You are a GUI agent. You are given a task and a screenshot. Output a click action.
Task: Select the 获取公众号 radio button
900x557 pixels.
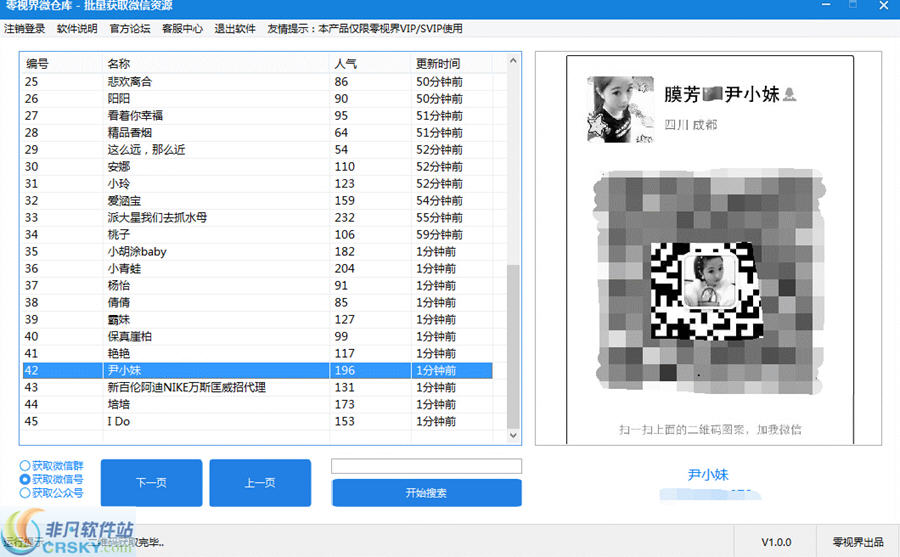(26, 493)
